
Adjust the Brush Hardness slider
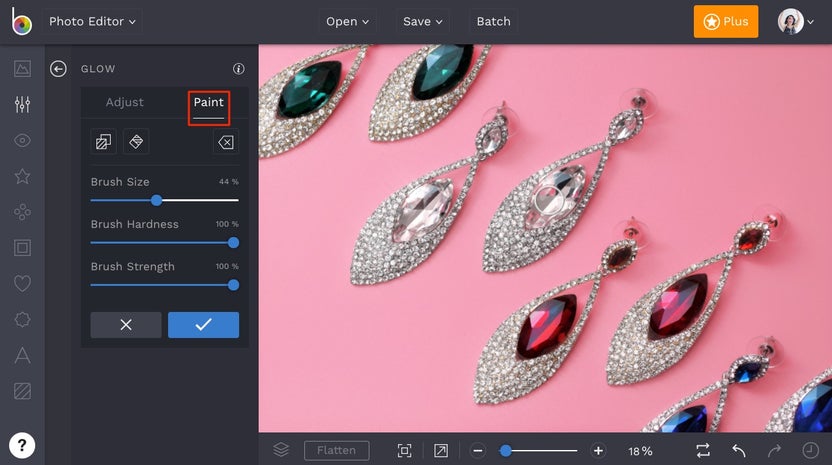(x=164, y=243)
